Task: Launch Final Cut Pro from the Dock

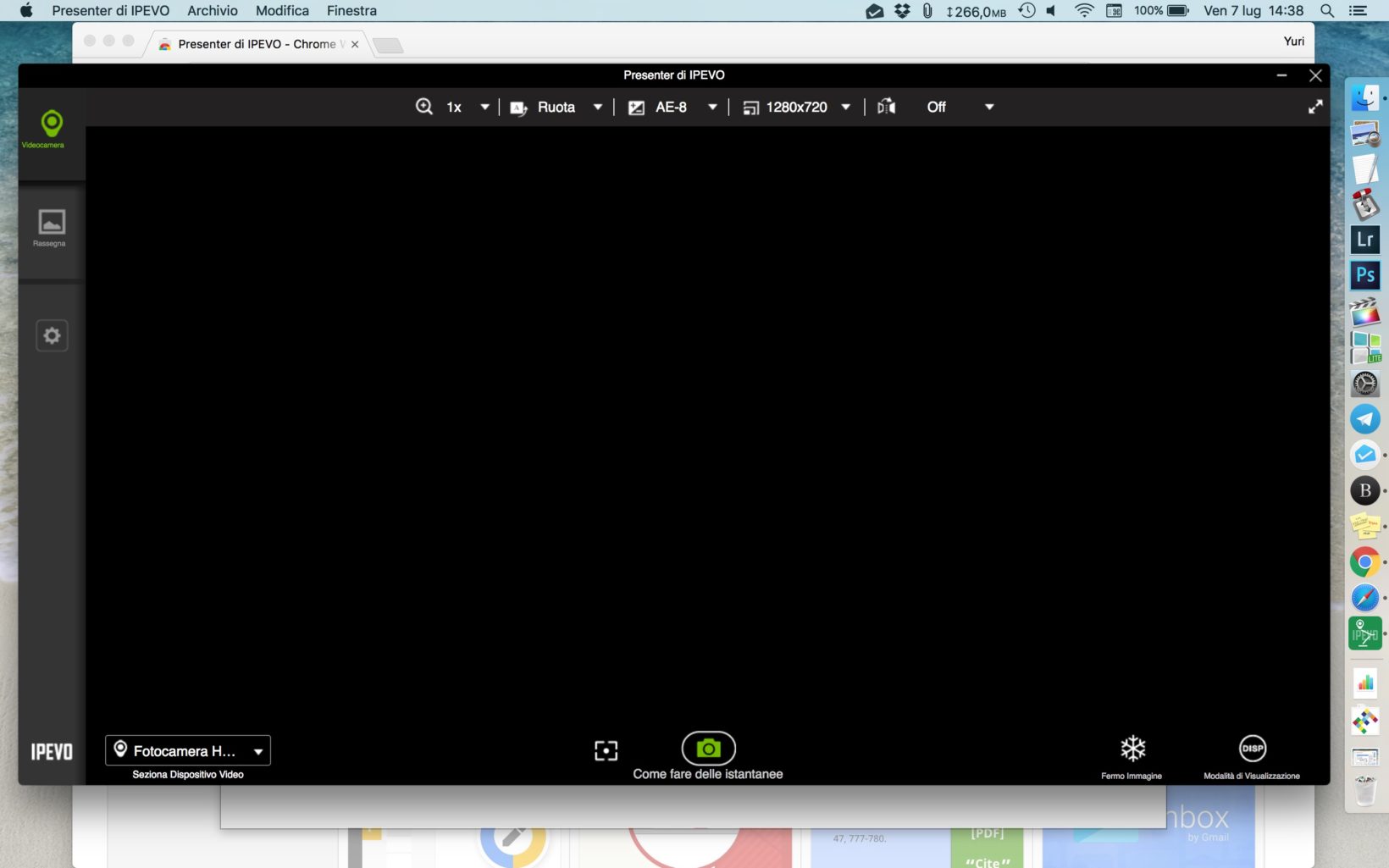Action: [1365, 312]
